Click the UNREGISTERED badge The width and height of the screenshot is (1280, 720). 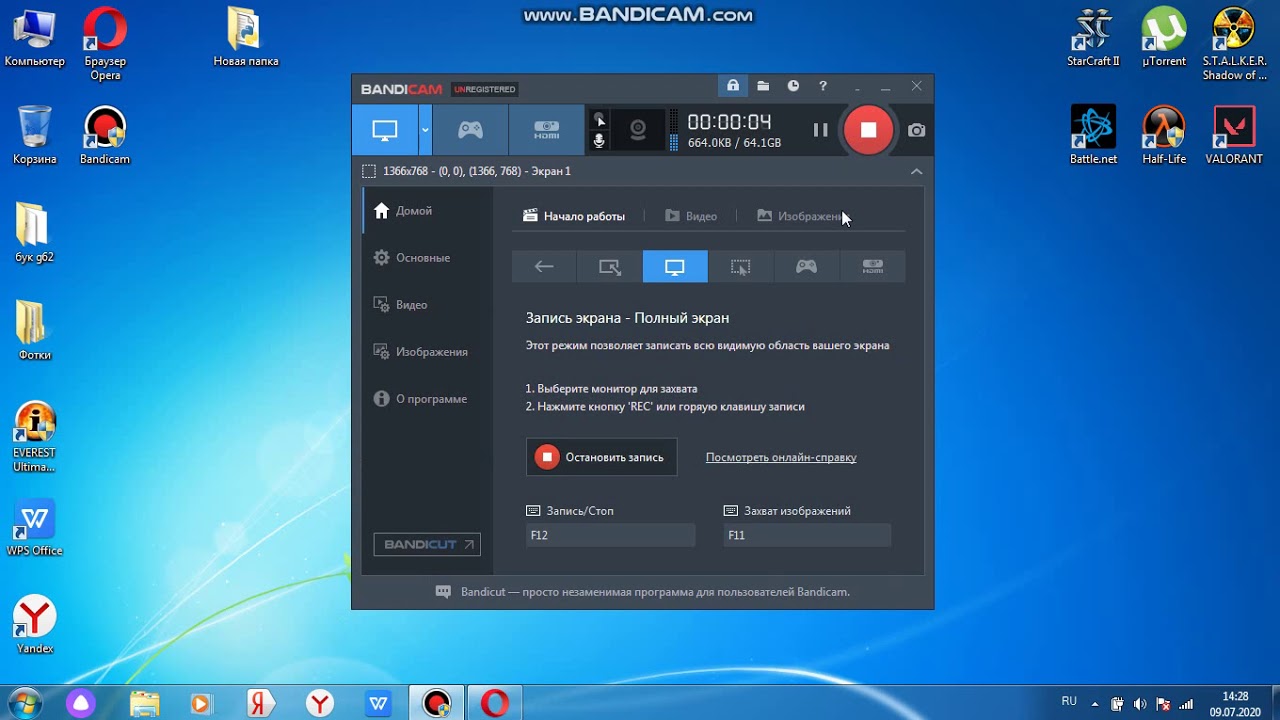485,89
